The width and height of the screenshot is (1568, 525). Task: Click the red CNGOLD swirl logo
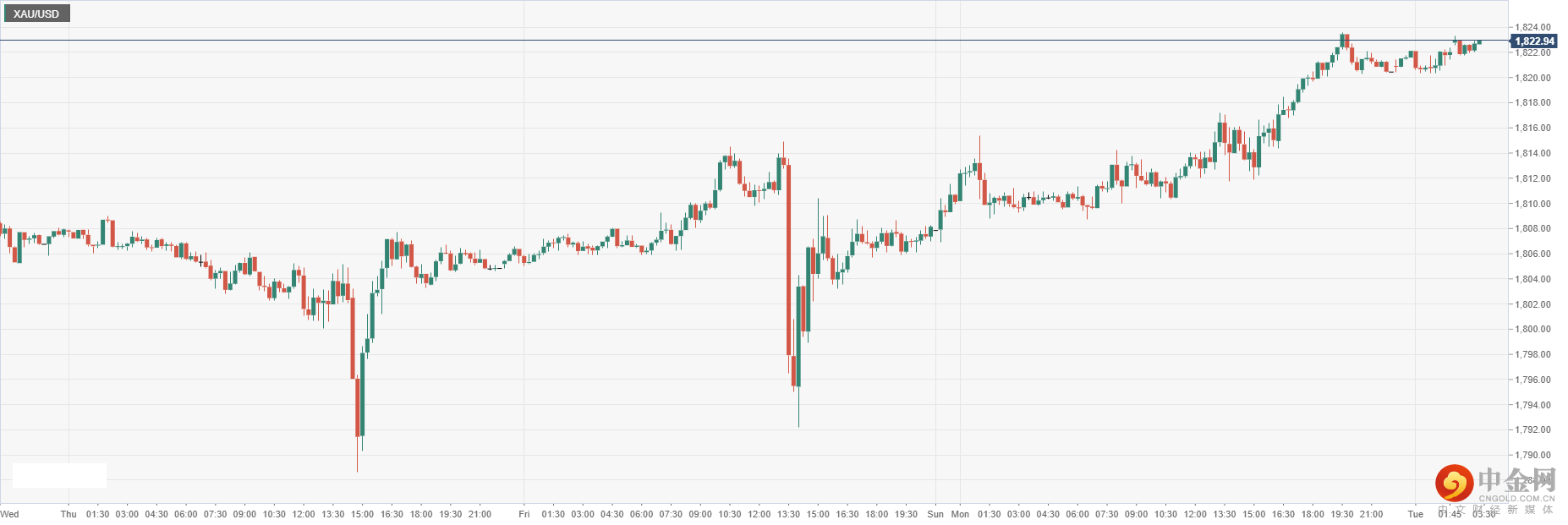click(x=1454, y=483)
